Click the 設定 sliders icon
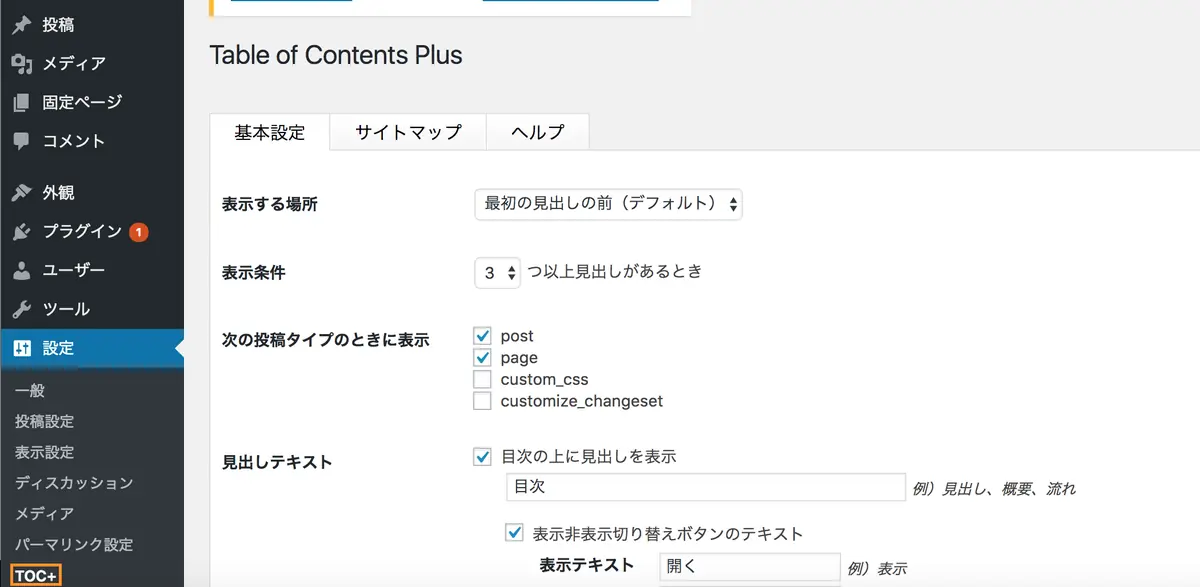 pyautogui.click(x=21, y=348)
